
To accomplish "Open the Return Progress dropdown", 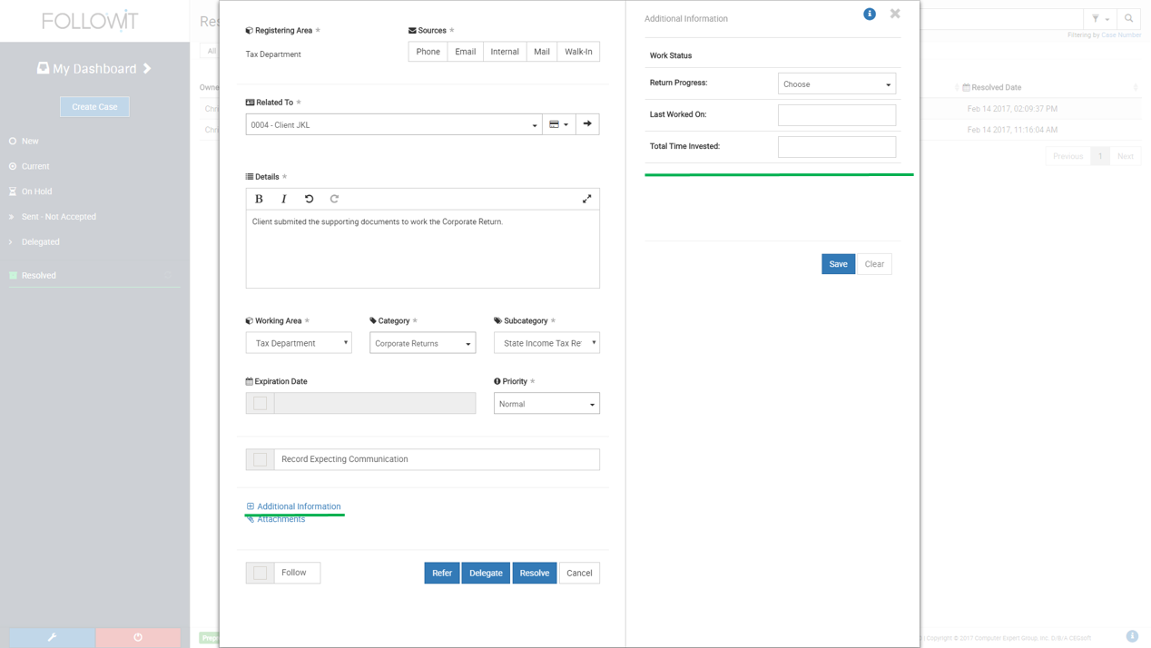I will point(836,84).
